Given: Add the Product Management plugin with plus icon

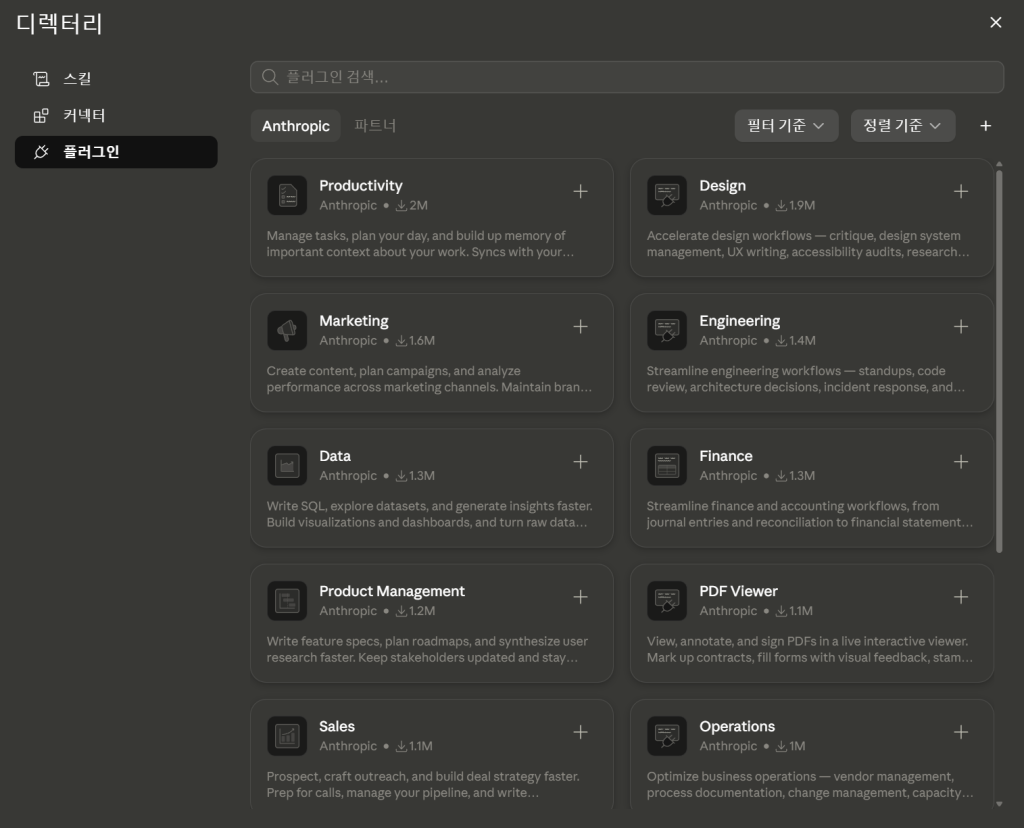Looking at the screenshot, I should [580, 597].
